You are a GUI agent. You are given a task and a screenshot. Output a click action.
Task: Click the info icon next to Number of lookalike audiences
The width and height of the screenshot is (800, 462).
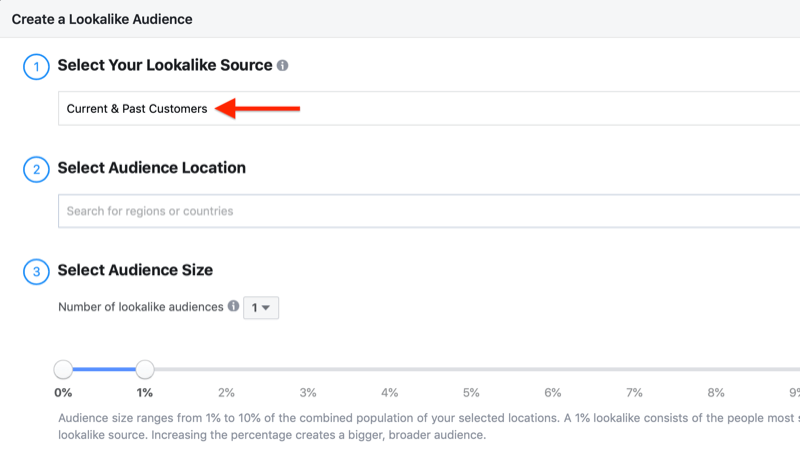(x=233, y=307)
